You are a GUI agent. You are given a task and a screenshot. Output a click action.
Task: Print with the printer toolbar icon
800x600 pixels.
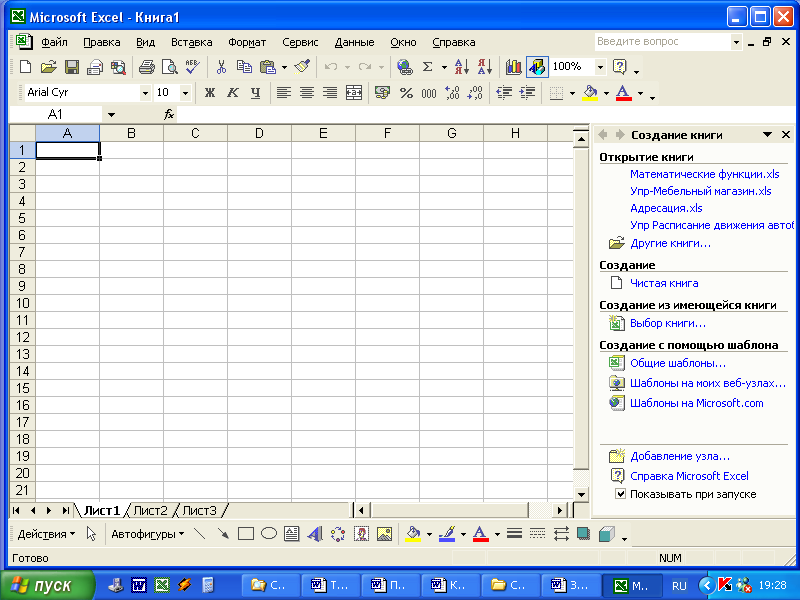coord(146,67)
